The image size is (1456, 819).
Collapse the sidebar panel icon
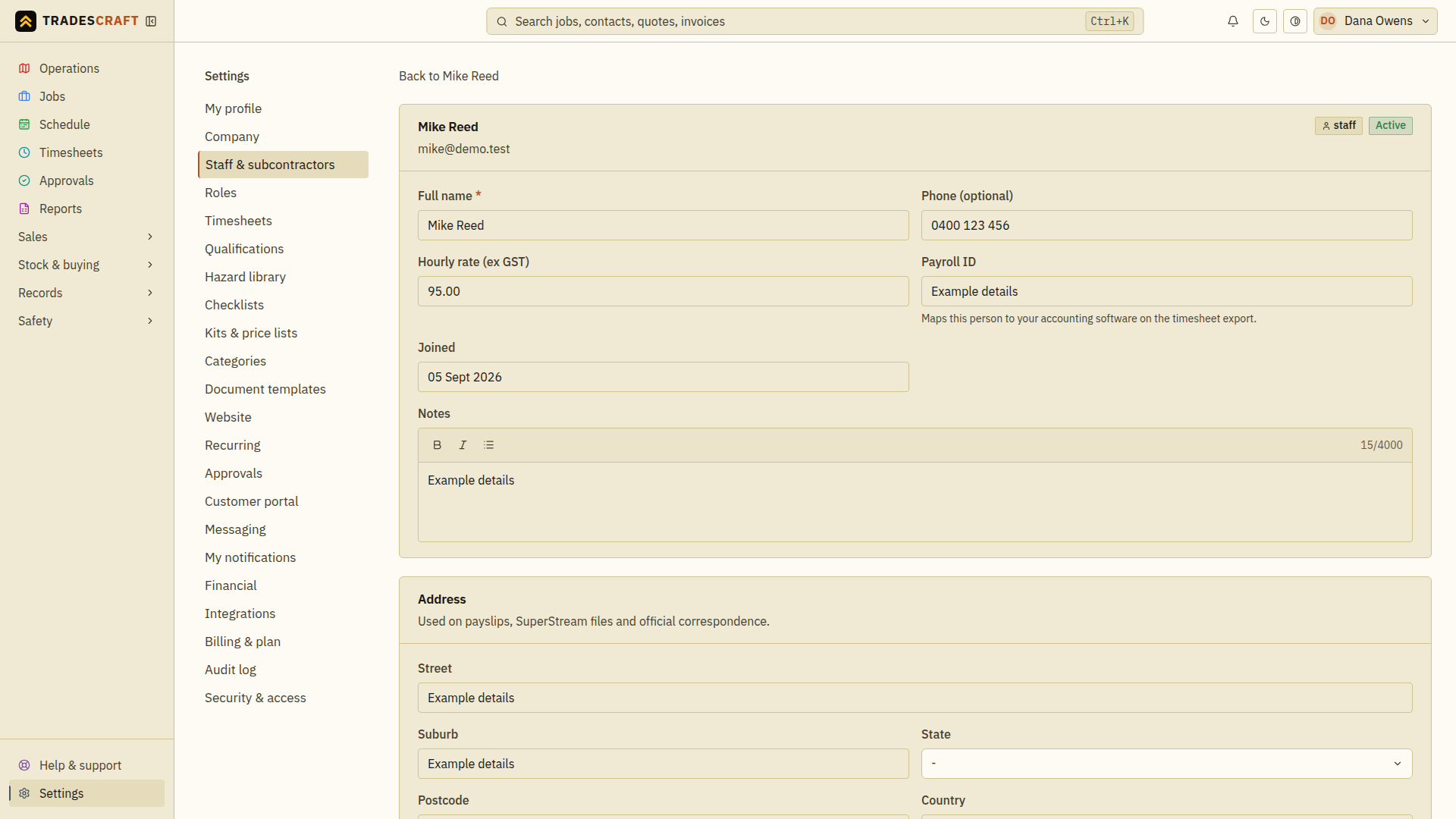151,21
